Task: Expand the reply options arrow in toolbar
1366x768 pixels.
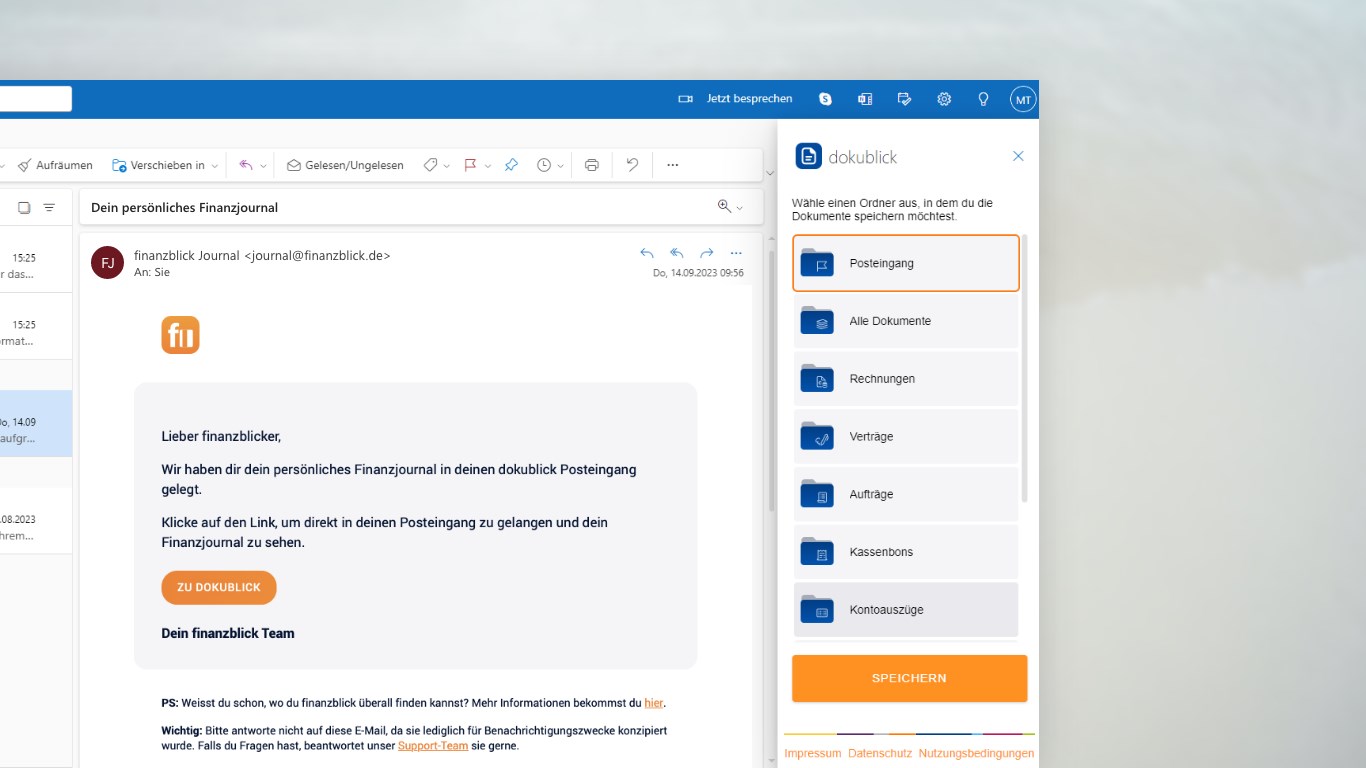Action: [264, 166]
